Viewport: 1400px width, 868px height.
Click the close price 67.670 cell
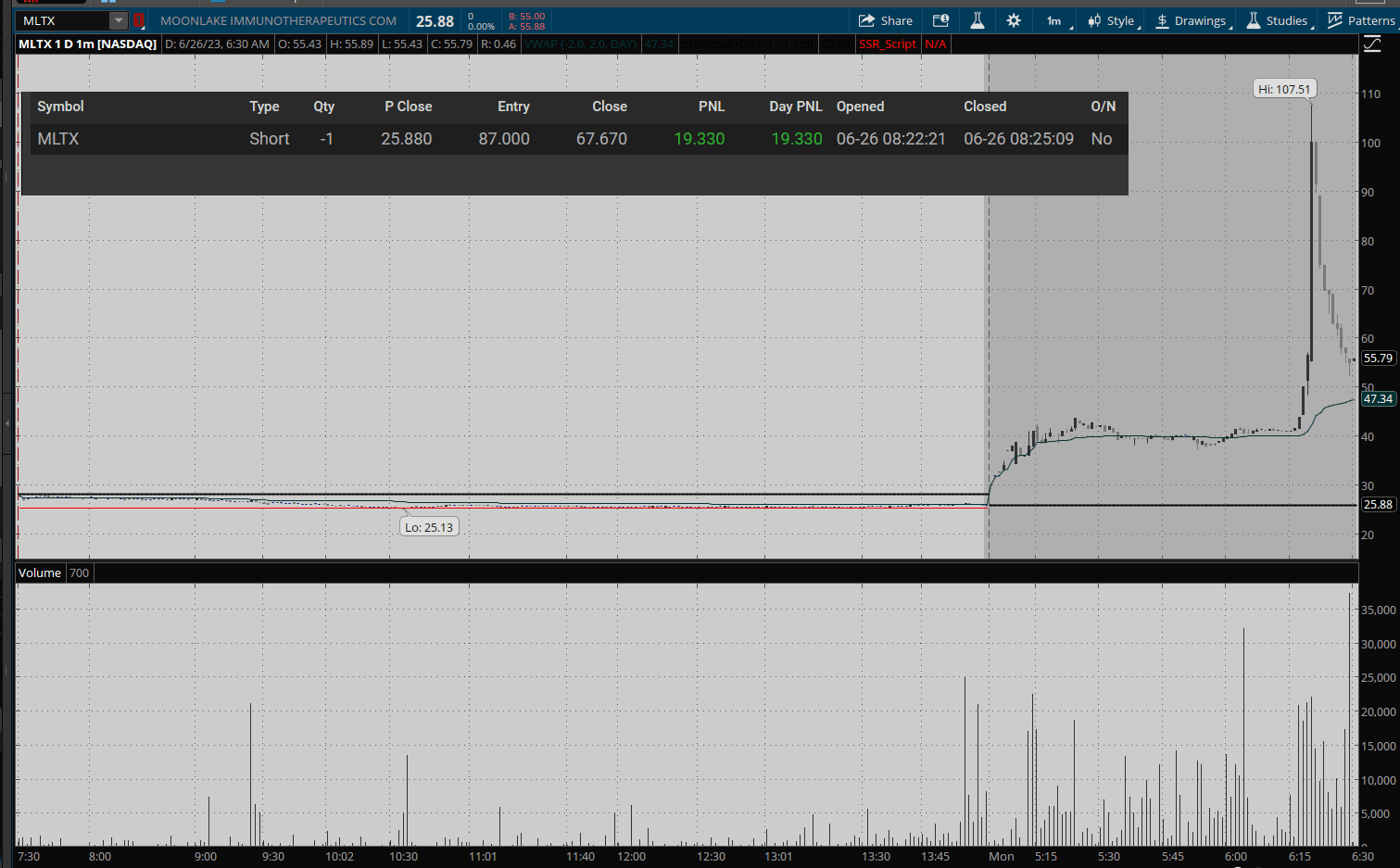pyautogui.click(x=601, y=139)
